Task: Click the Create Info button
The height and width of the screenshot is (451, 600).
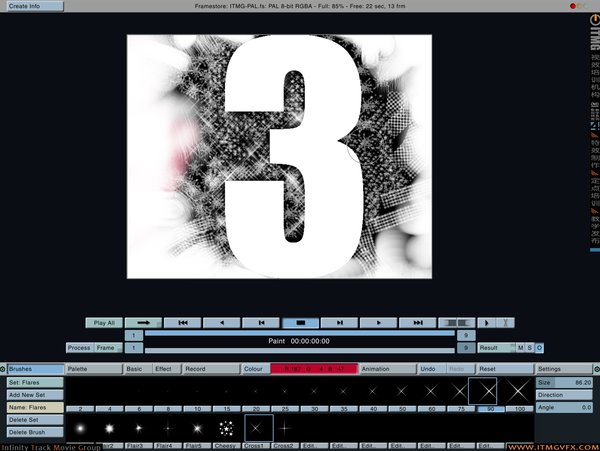Action: tap(35, 6)
